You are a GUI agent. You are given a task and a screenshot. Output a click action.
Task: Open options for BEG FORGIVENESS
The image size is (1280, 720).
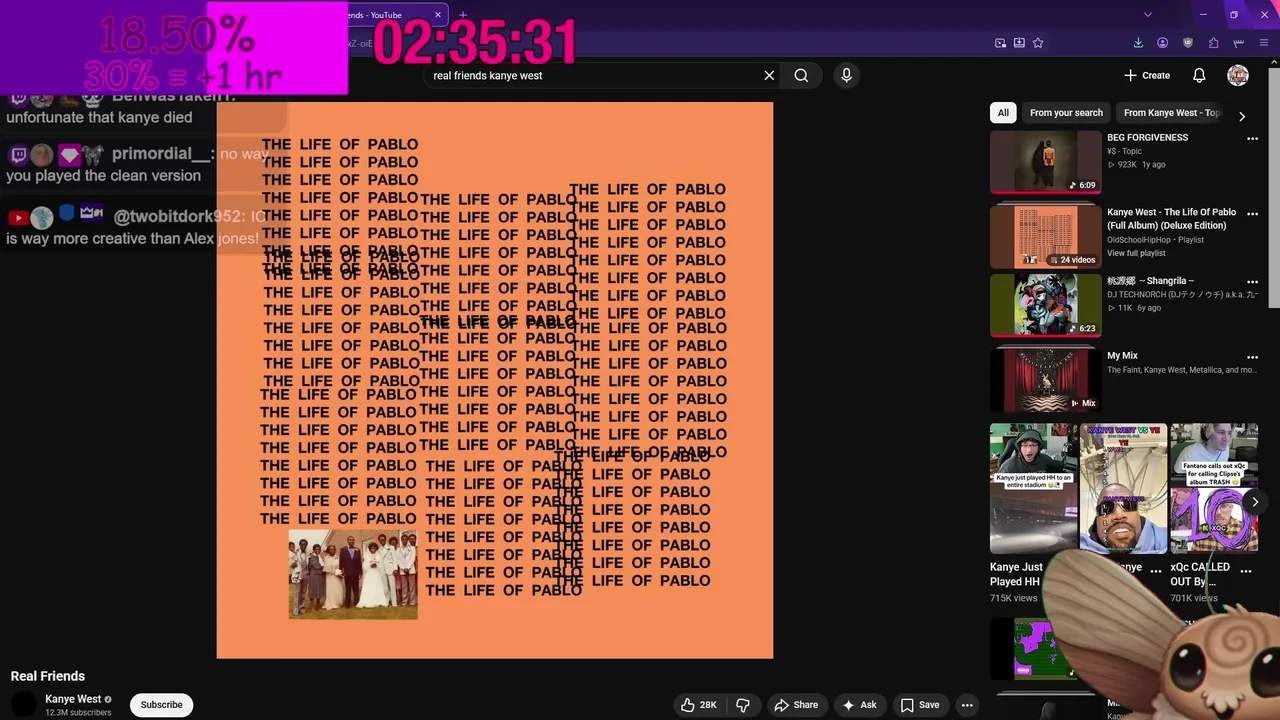pyautogui.click(x=1252, y=139)
